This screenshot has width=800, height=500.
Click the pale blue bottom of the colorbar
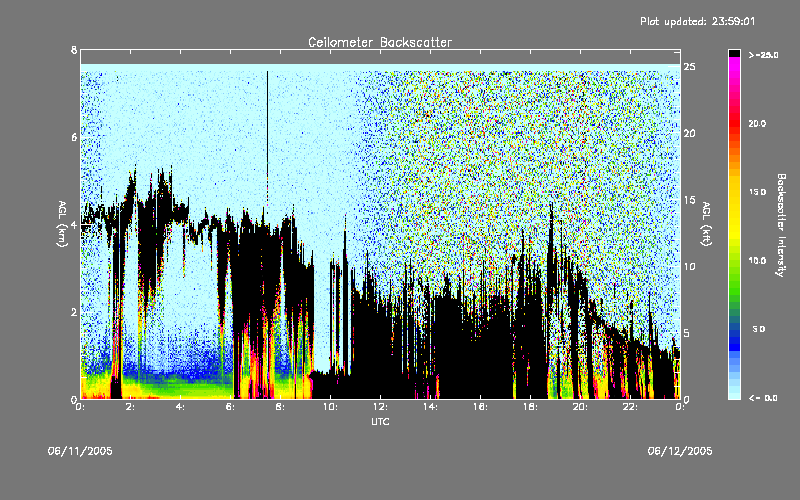[x=734, y=394]
